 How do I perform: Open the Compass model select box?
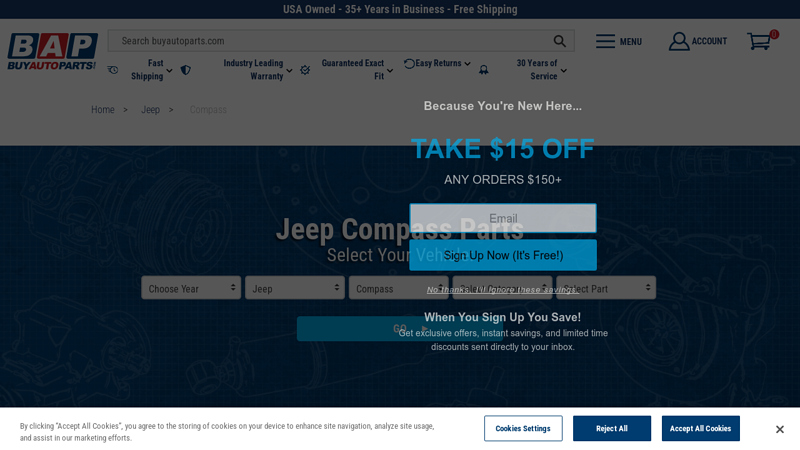[398, 288]
